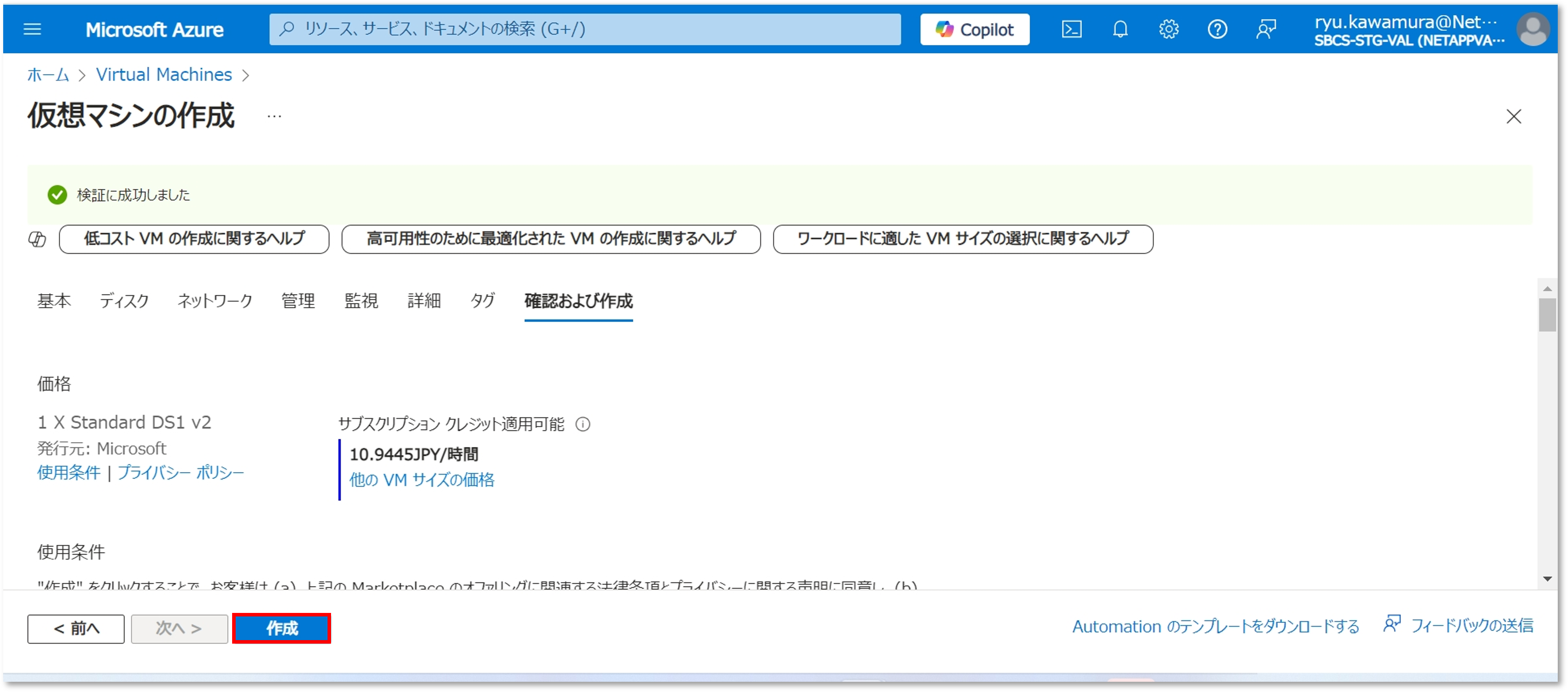
Task: Open the account avatar menu
Action: click(x=1533, y=29)
